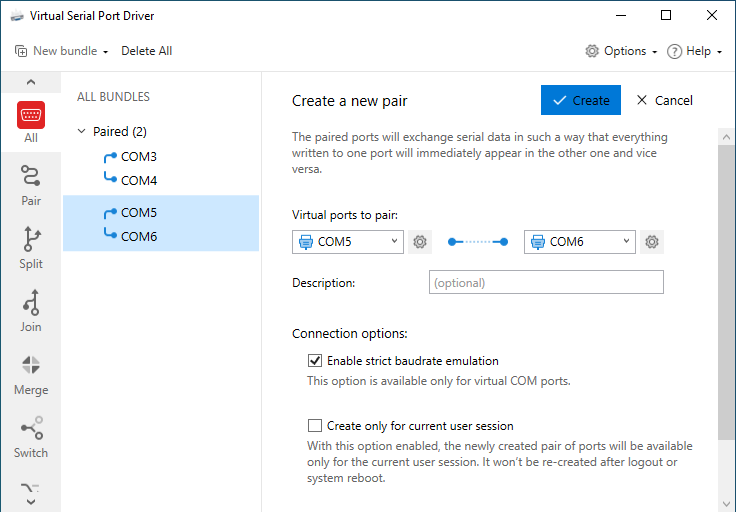
Task: Open the Join bundle tool
Action: point(31,311)
